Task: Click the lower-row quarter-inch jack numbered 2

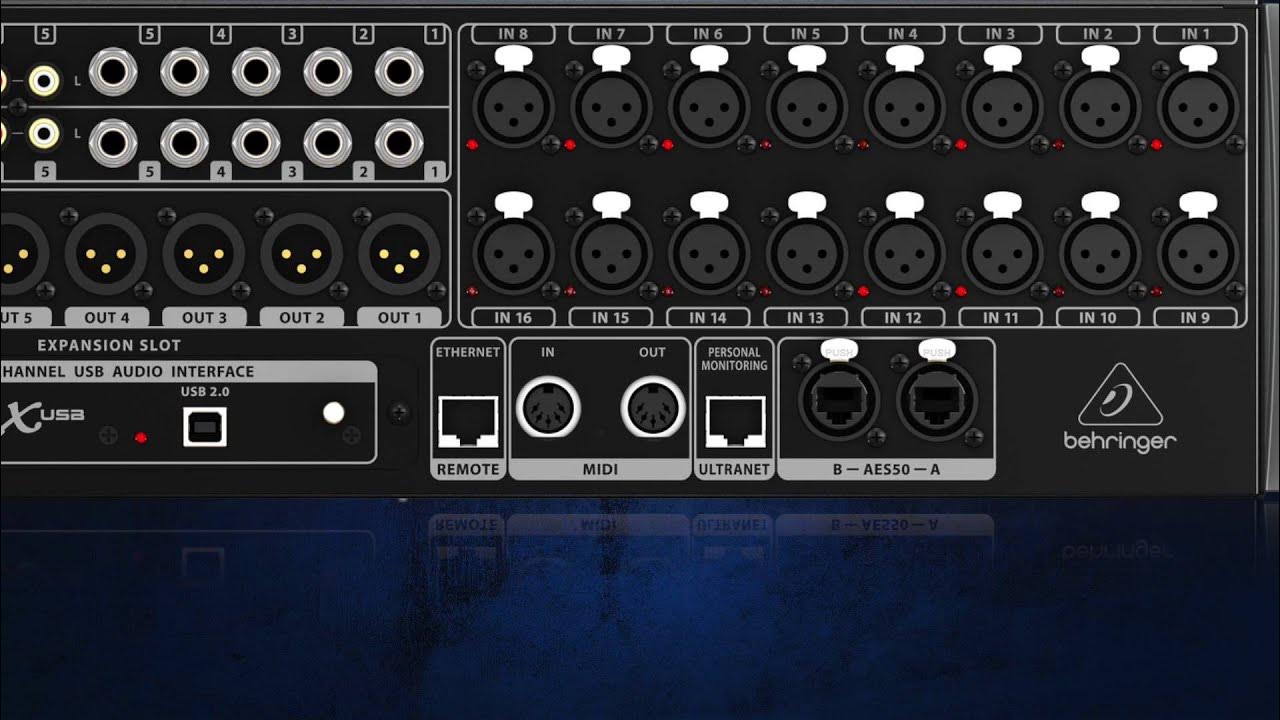Action: coord(328,143)
